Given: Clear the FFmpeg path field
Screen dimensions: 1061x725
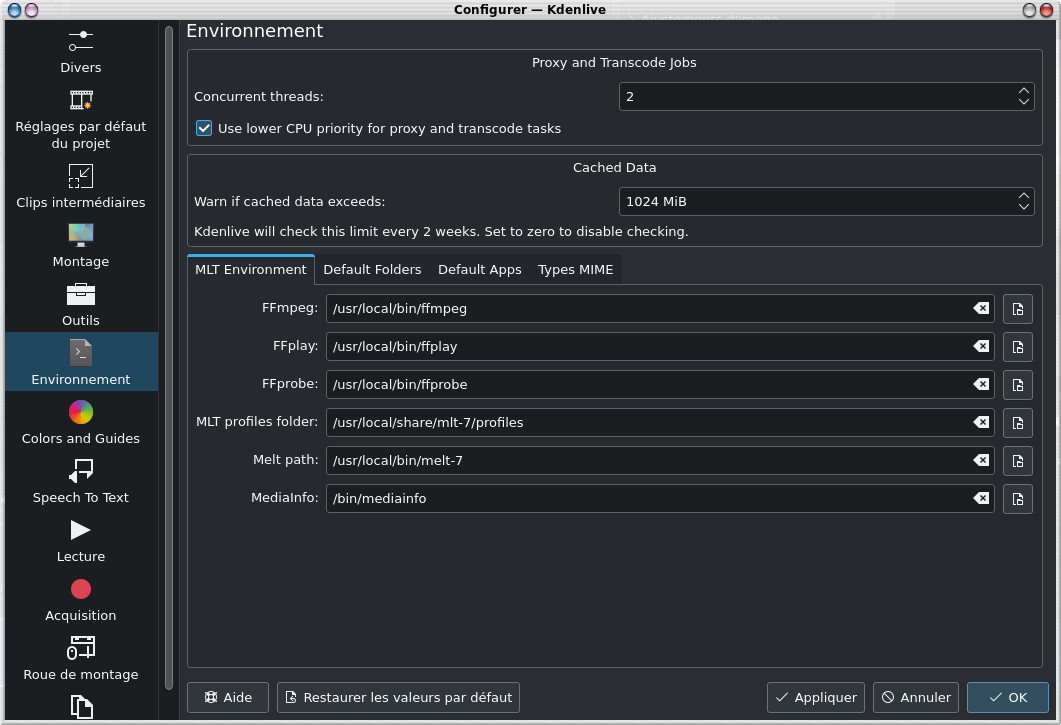Looking at the screenshot, I should [x=981, y=309].
